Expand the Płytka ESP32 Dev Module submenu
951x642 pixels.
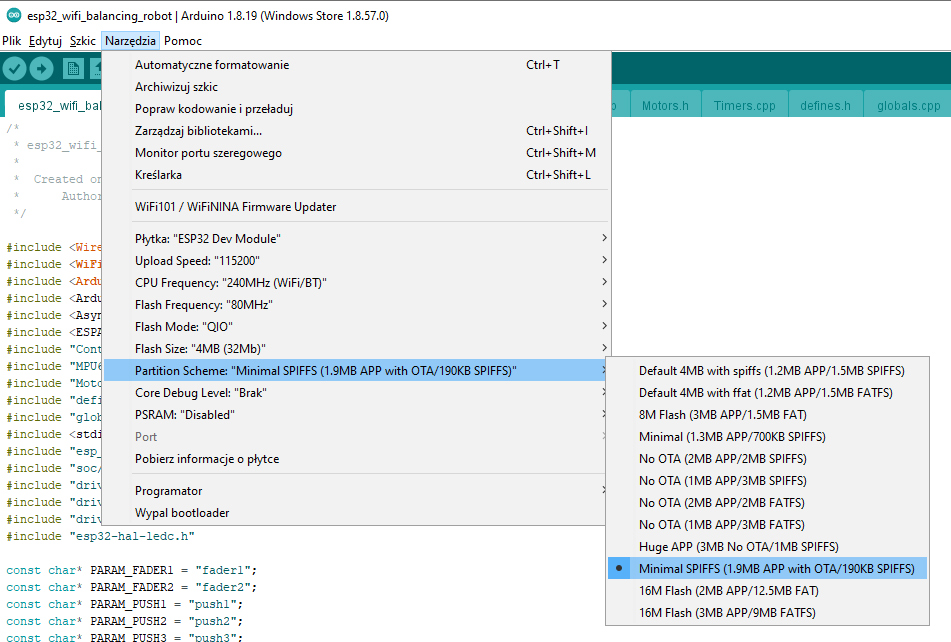356,239
